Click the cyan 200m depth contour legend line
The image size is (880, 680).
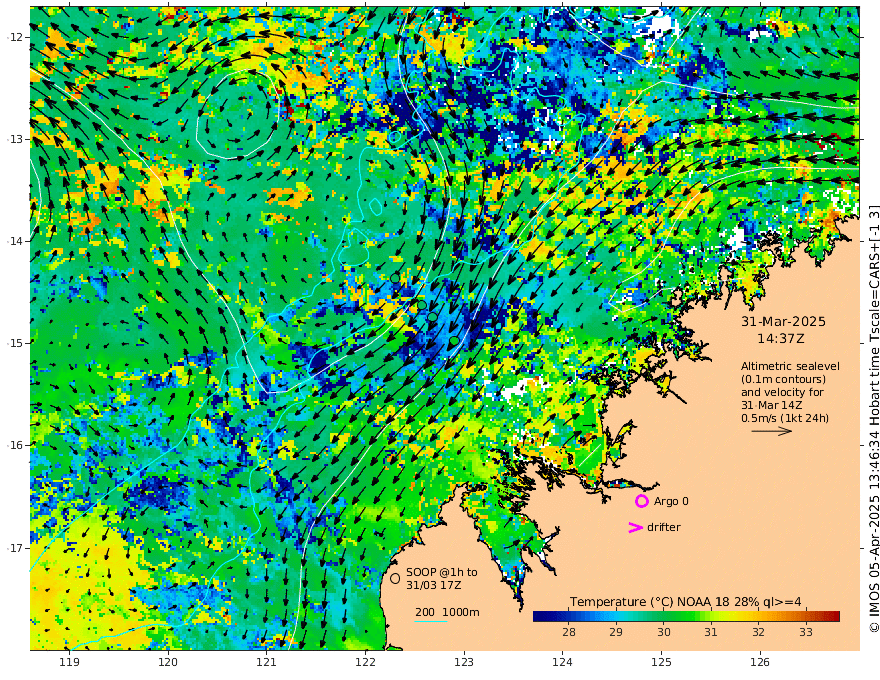tap(431, 621)
